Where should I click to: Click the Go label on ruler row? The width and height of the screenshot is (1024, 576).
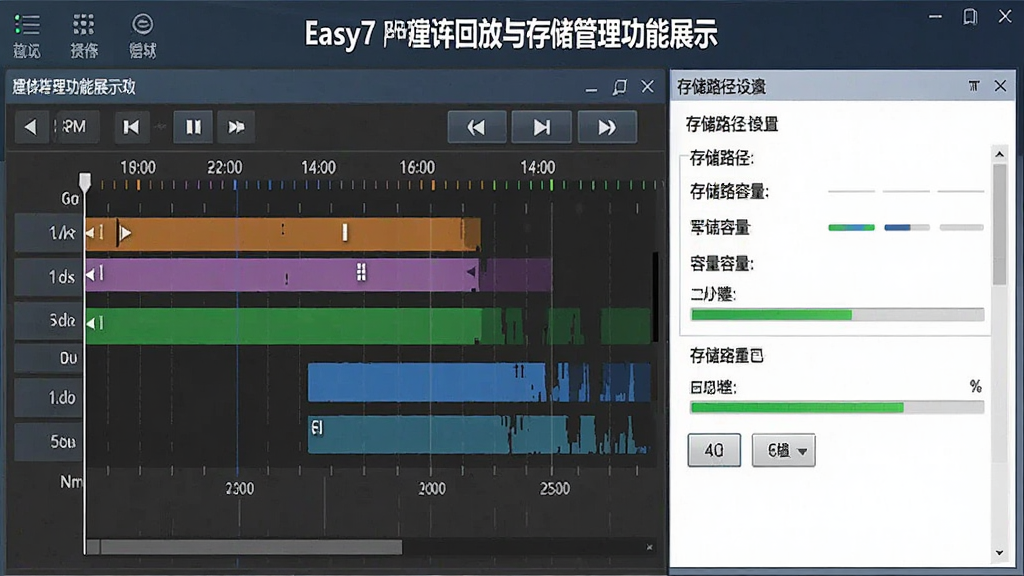coord(70,199)
